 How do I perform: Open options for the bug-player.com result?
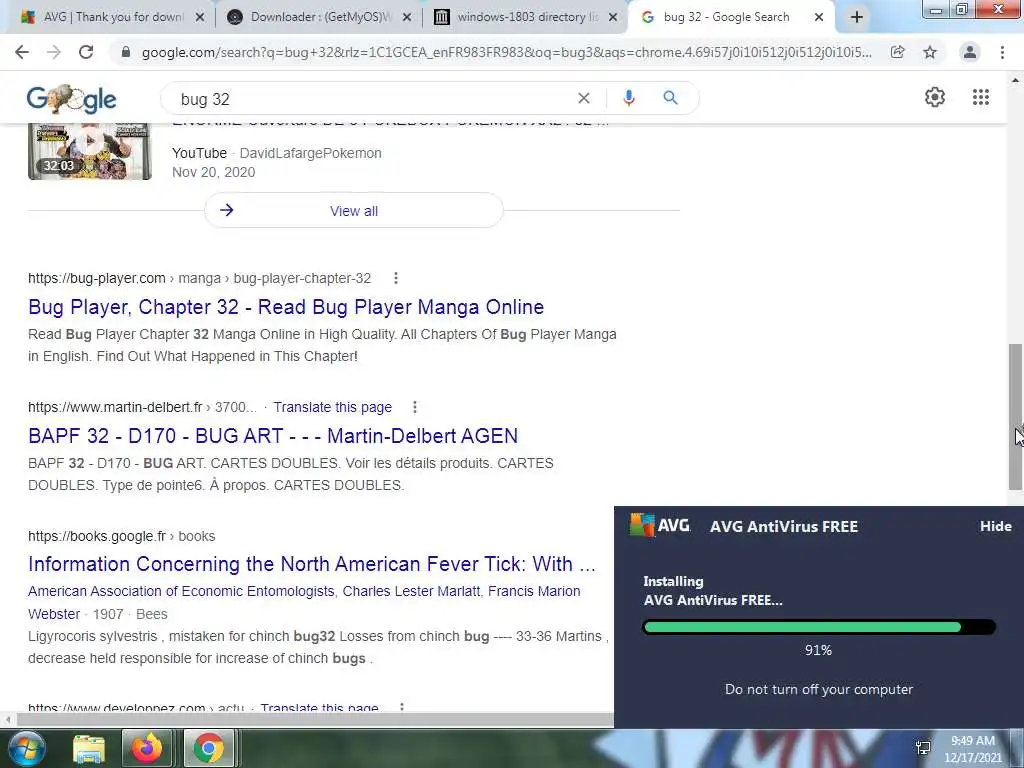click(396, 278)
